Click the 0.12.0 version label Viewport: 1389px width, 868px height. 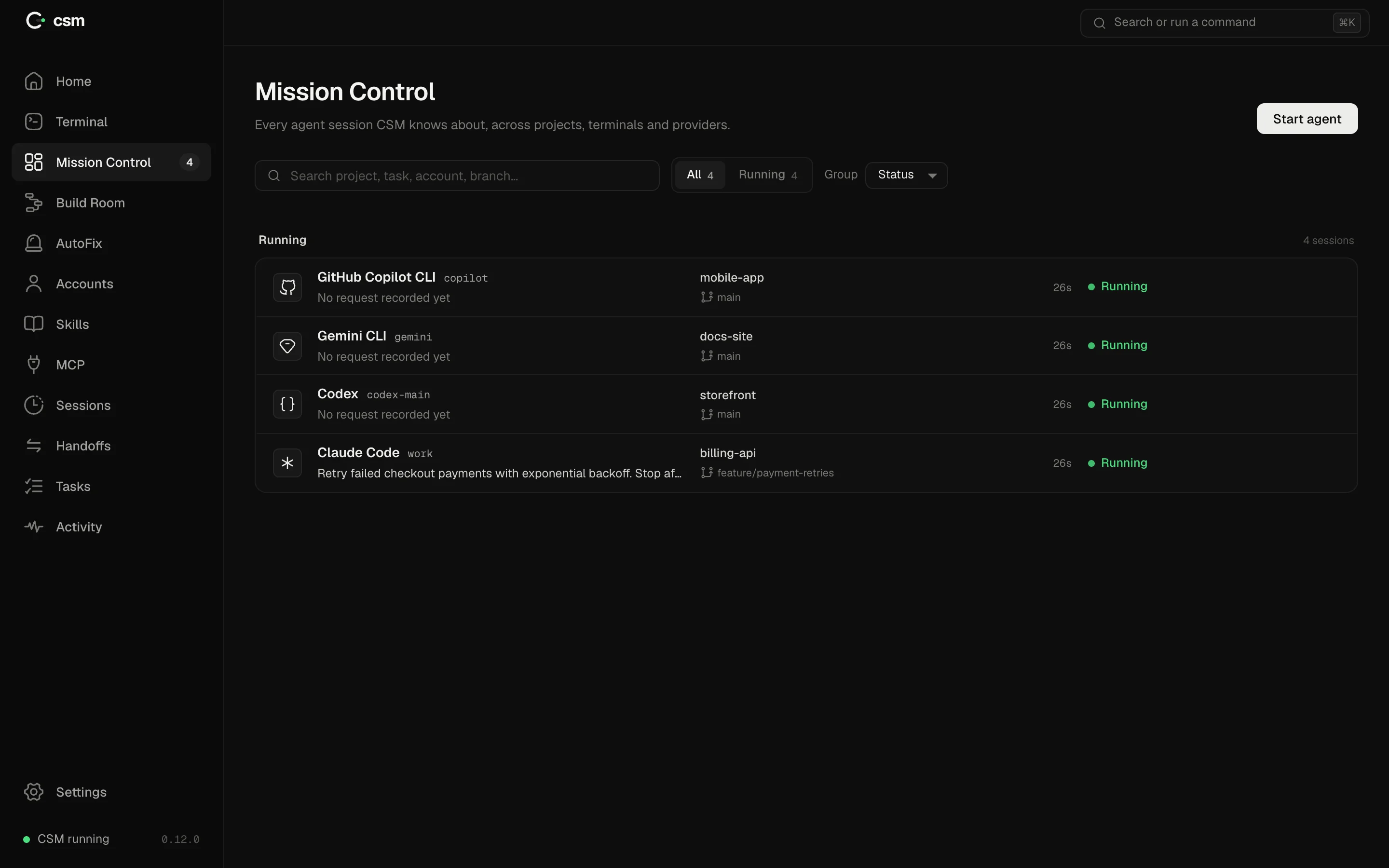pyautogui.click(x=180, y=839)
